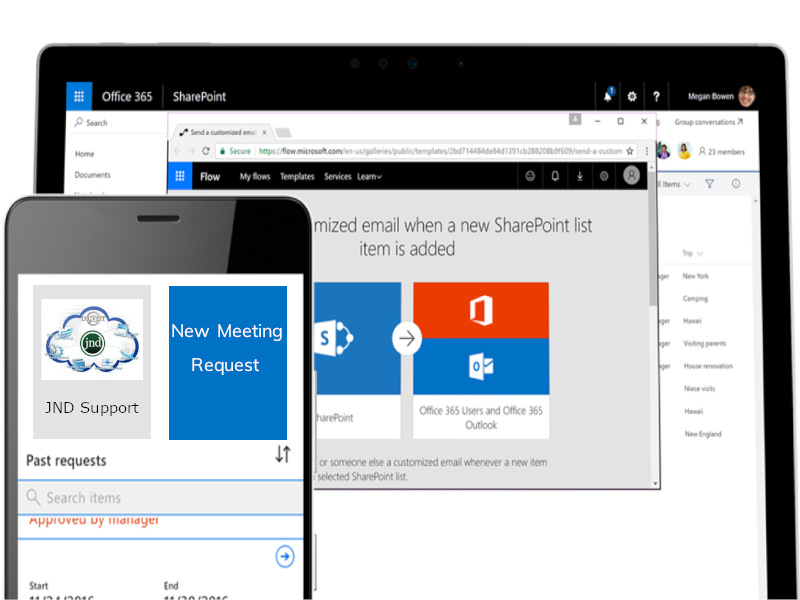Minimize the browser window
Viewport: 800px width, 600px height.
click(597, 121)
